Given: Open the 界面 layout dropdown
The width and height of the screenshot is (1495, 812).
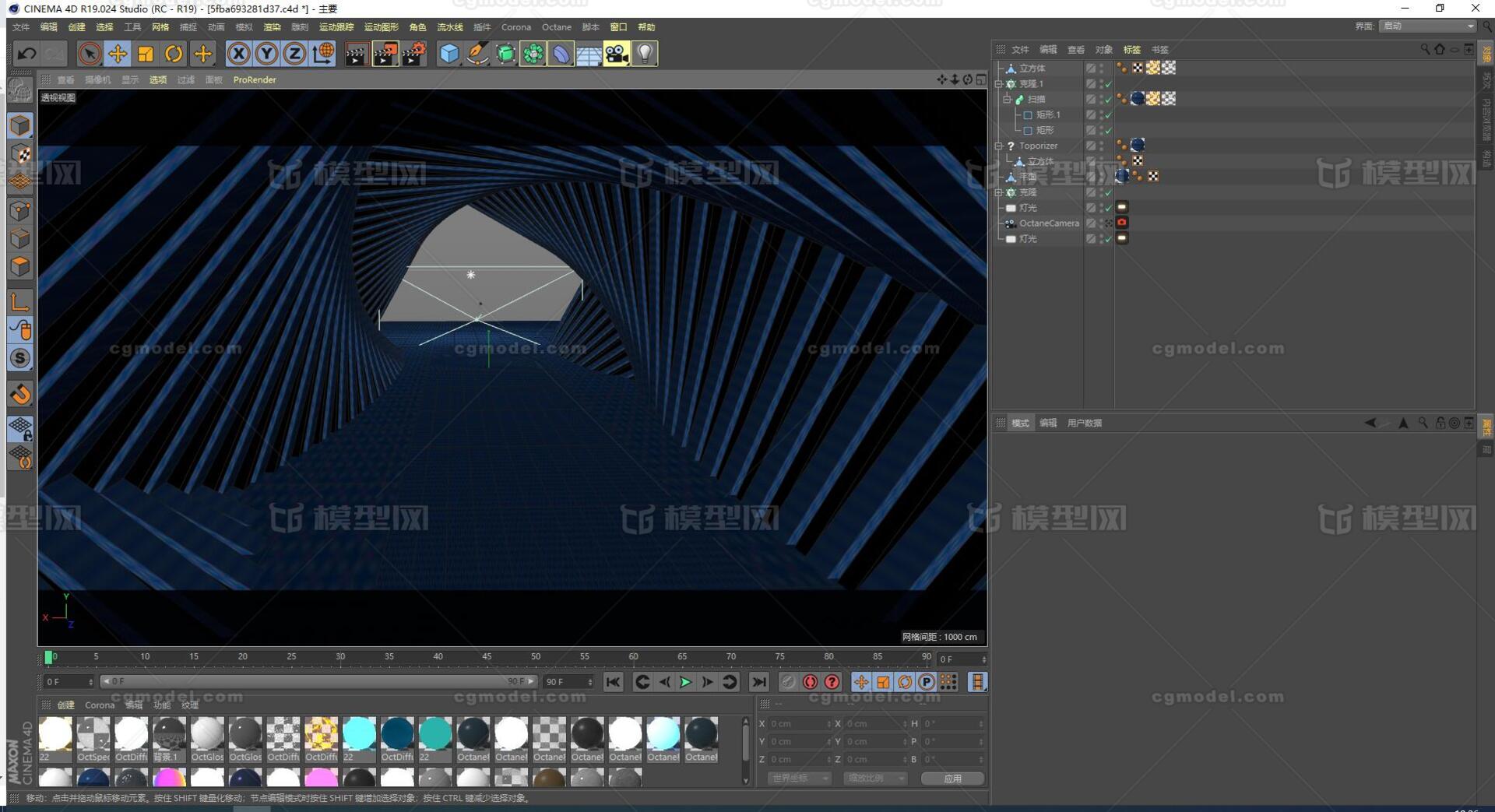Looking at the screenshot, I should (1428, 26).
